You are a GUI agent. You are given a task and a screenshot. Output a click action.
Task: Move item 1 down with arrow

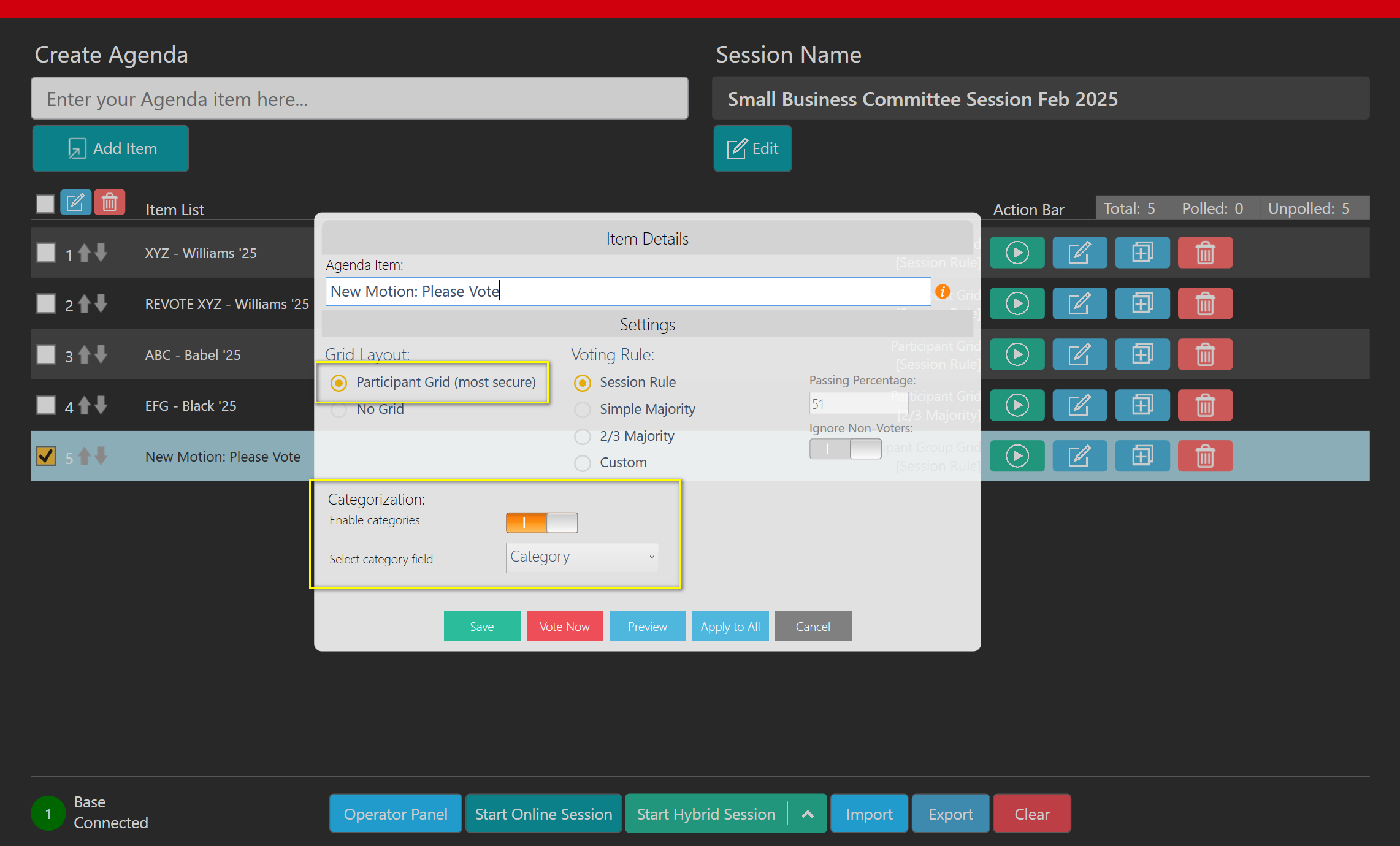(x=101, y=253)
